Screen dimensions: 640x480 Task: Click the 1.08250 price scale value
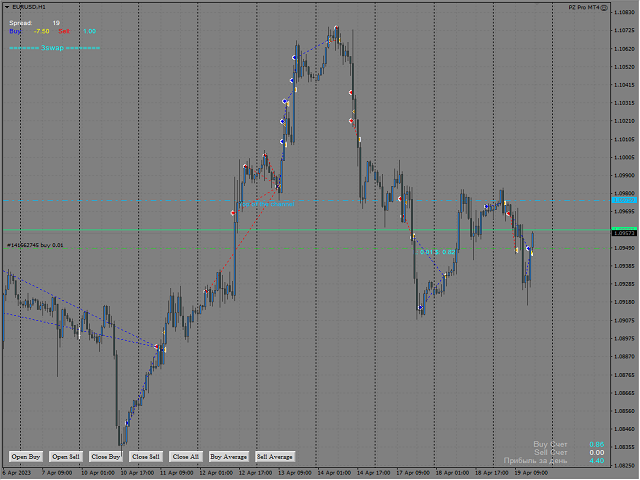point(624,465)
